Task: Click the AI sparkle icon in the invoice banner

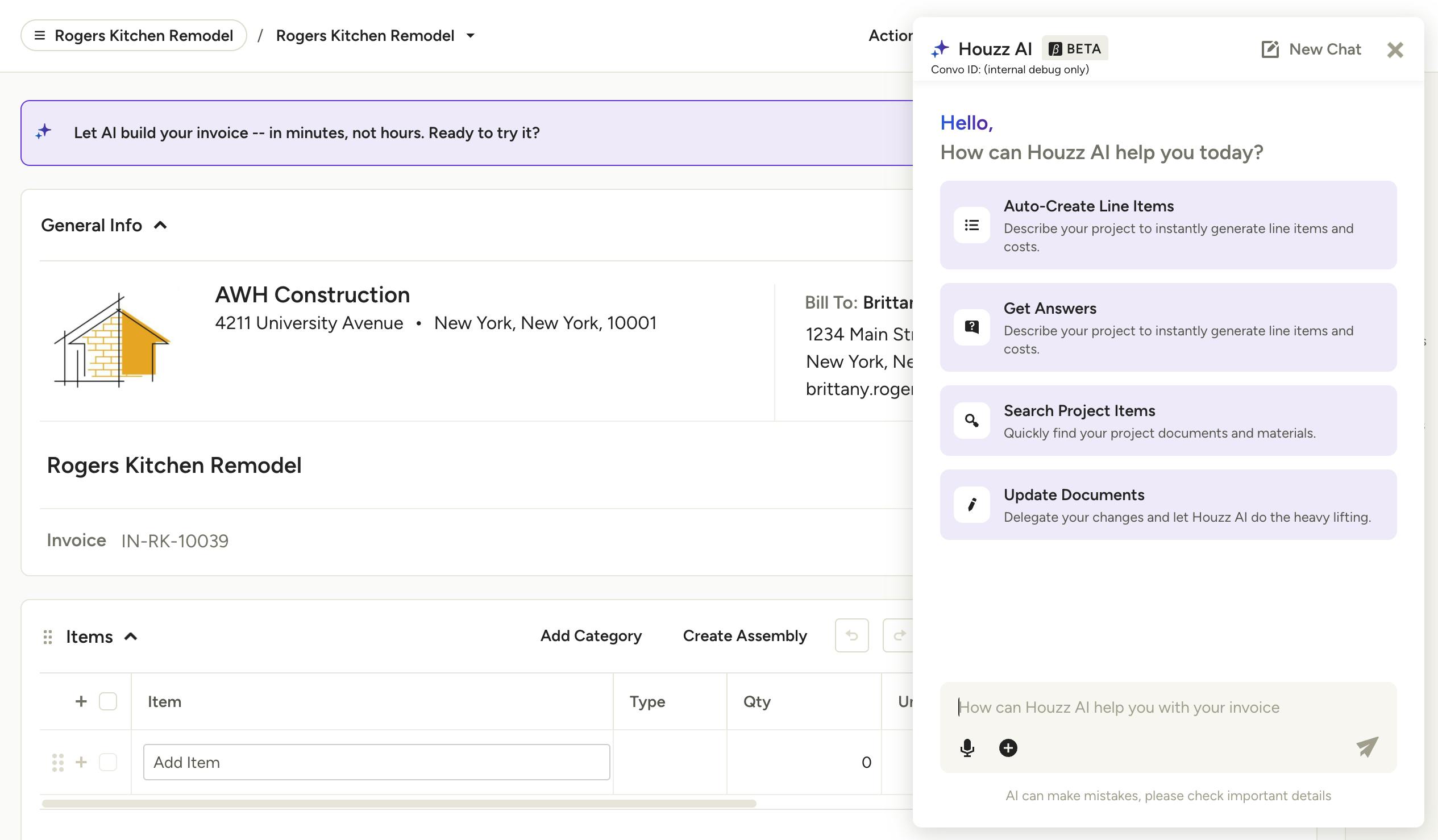Action: coord(43,132)
